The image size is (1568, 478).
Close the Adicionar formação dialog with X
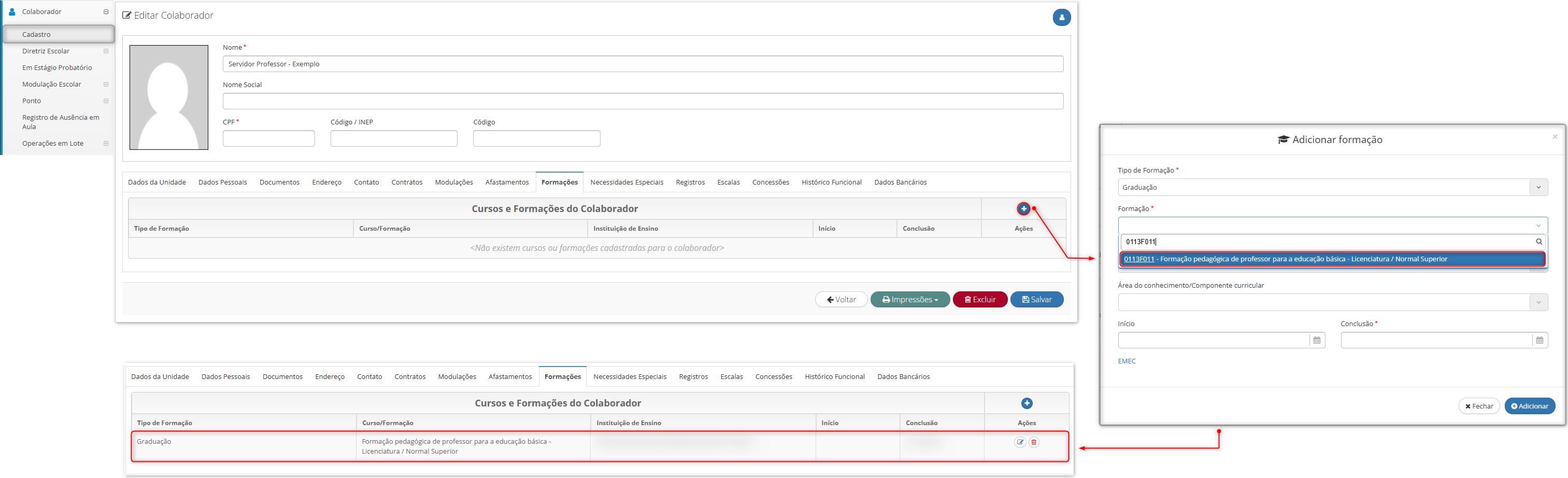pos(1554,136)
